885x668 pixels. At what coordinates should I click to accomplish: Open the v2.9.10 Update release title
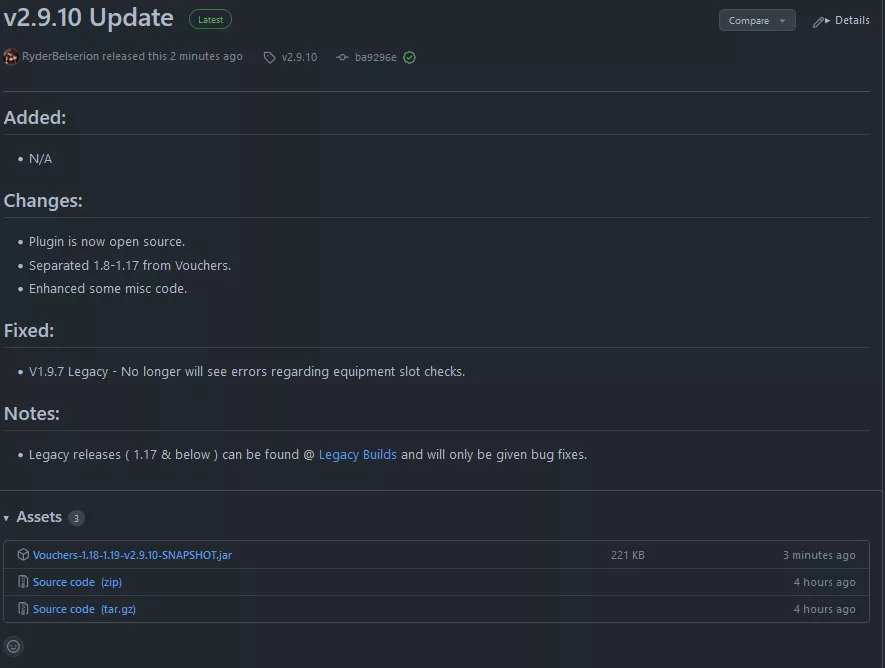88,18
